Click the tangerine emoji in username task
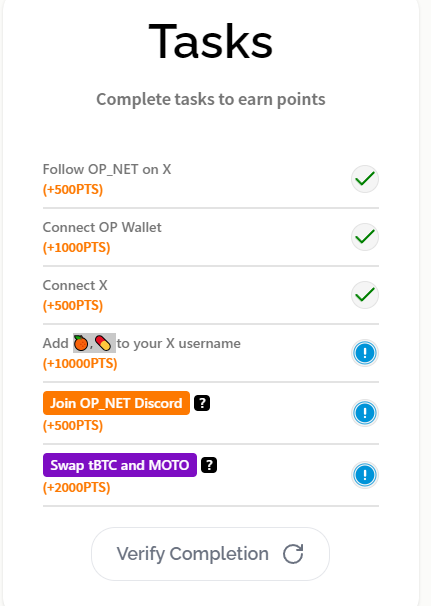The height and width of the screenshot is (606, 431). tap(81, 343)
